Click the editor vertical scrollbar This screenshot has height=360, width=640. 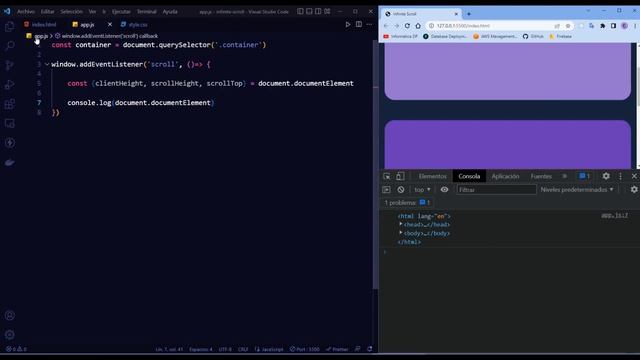(376, 163)
